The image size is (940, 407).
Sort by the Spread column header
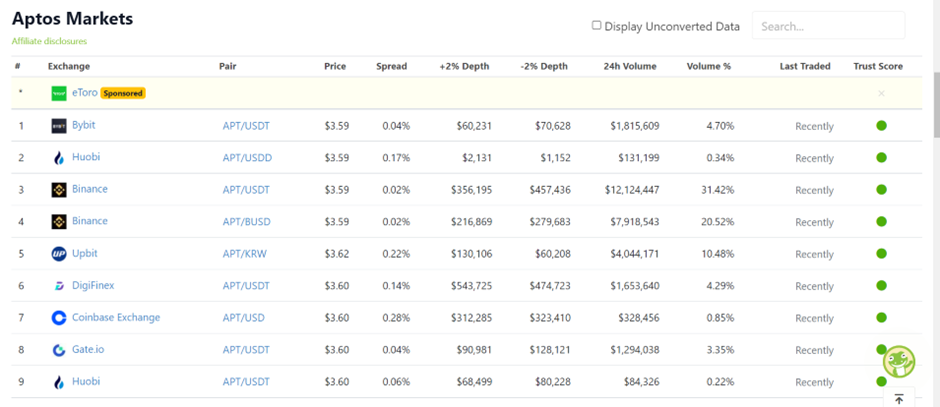391,67
